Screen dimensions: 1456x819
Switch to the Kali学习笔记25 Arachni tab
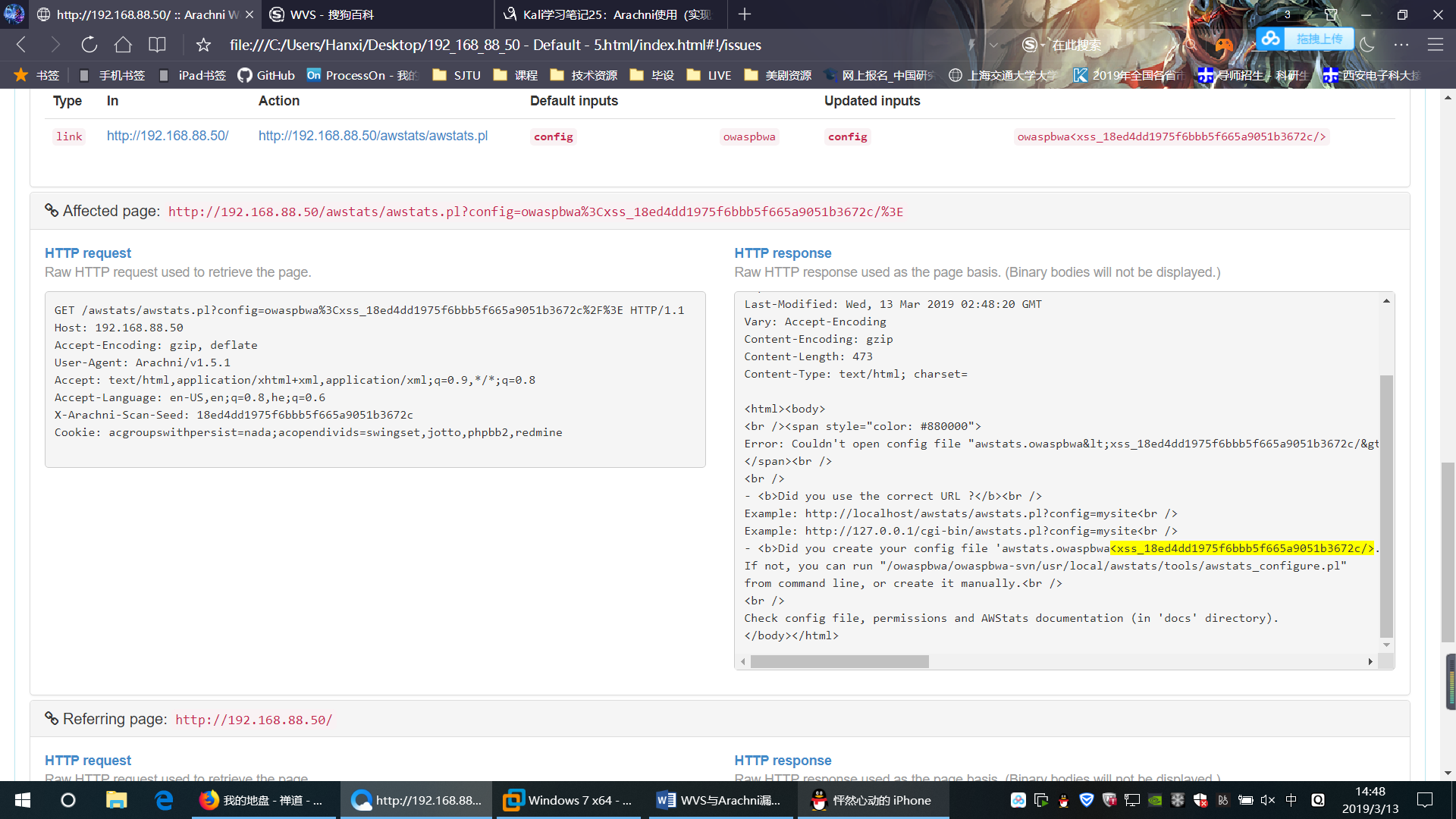coord(610,14)
